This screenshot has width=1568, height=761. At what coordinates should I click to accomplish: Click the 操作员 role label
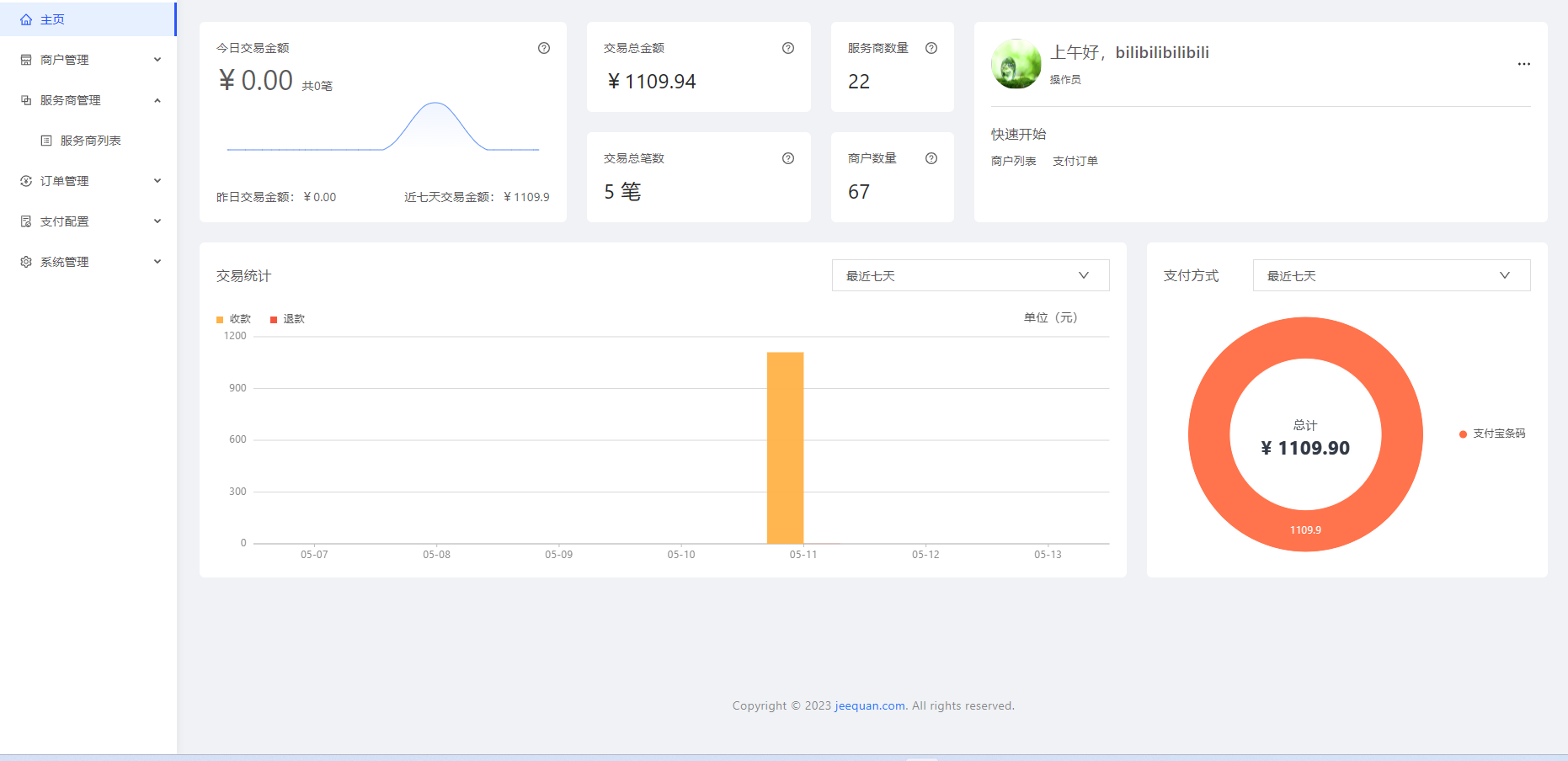pos(1065,79)
